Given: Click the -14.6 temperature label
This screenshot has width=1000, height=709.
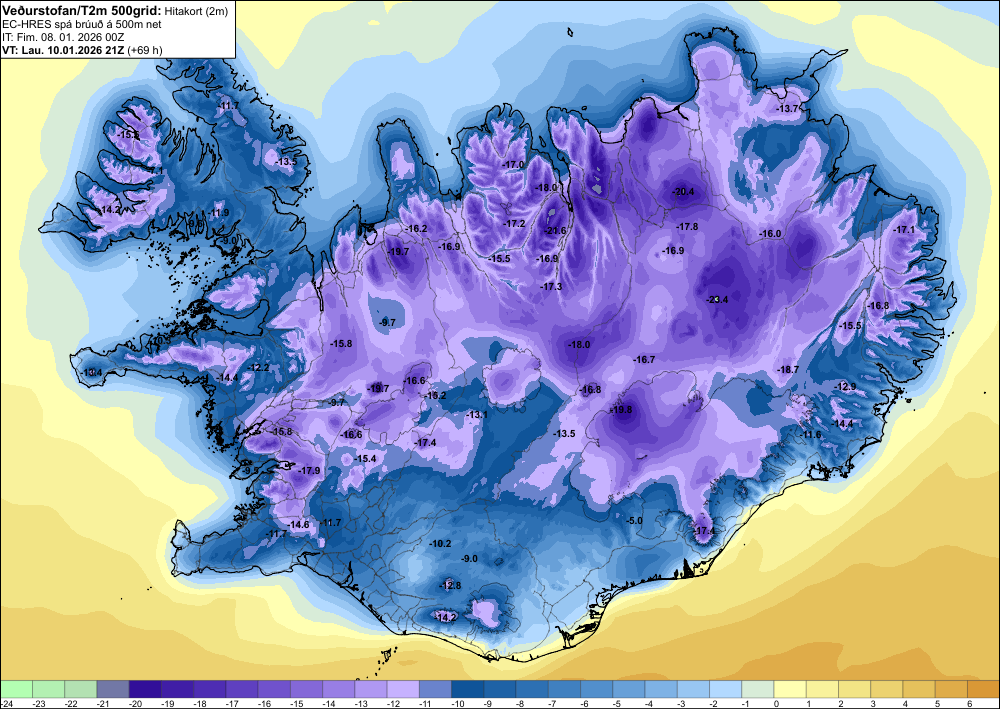Looking at the screenshot, I should 298,525.
